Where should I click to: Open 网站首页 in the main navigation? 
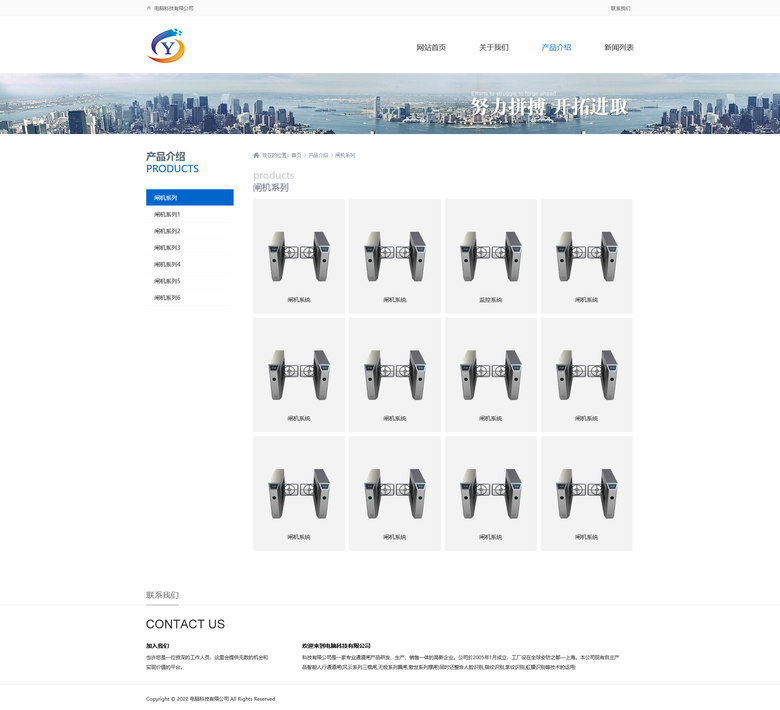[x=431, y=47]
